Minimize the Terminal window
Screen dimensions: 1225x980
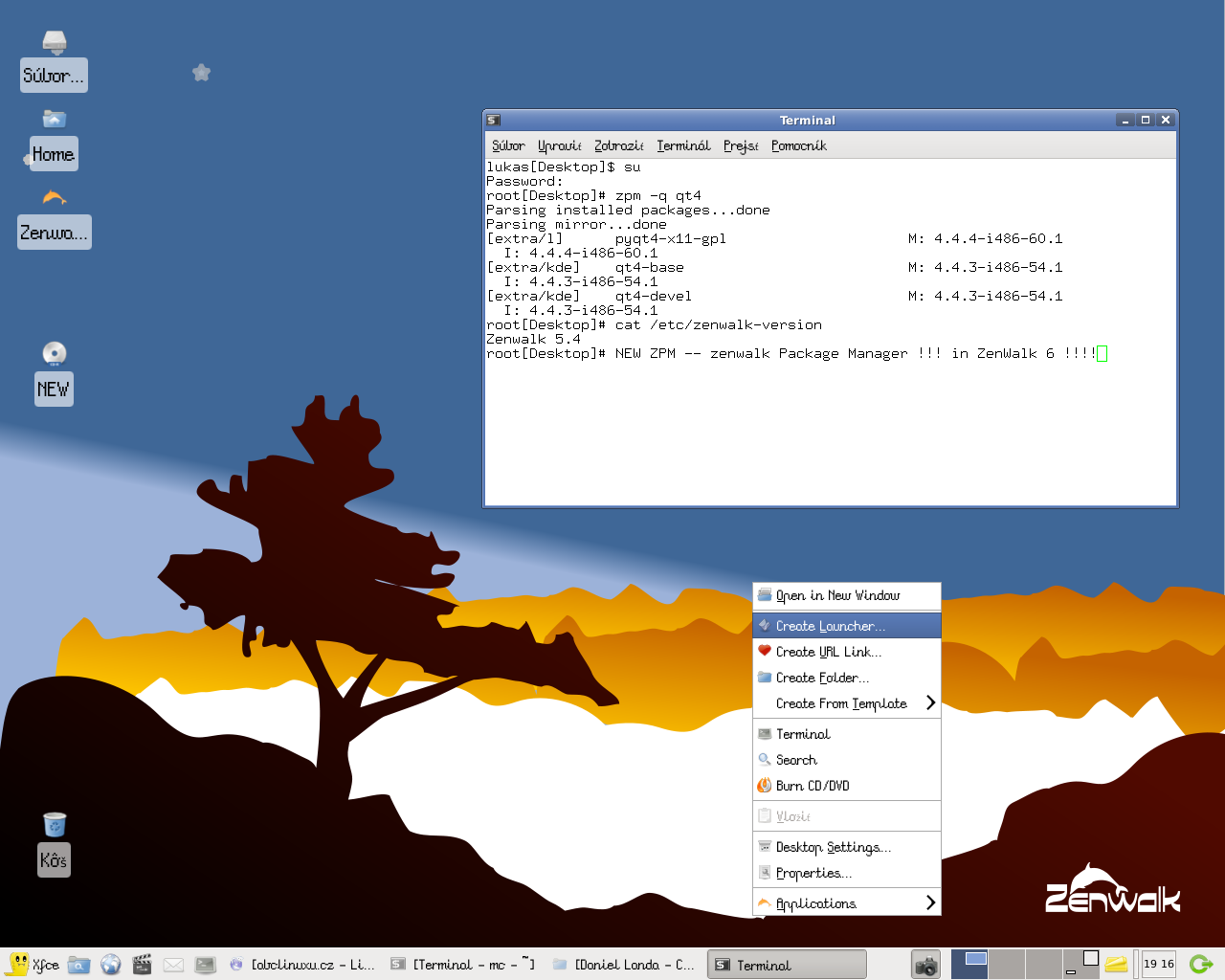(x=1125, y=120)
